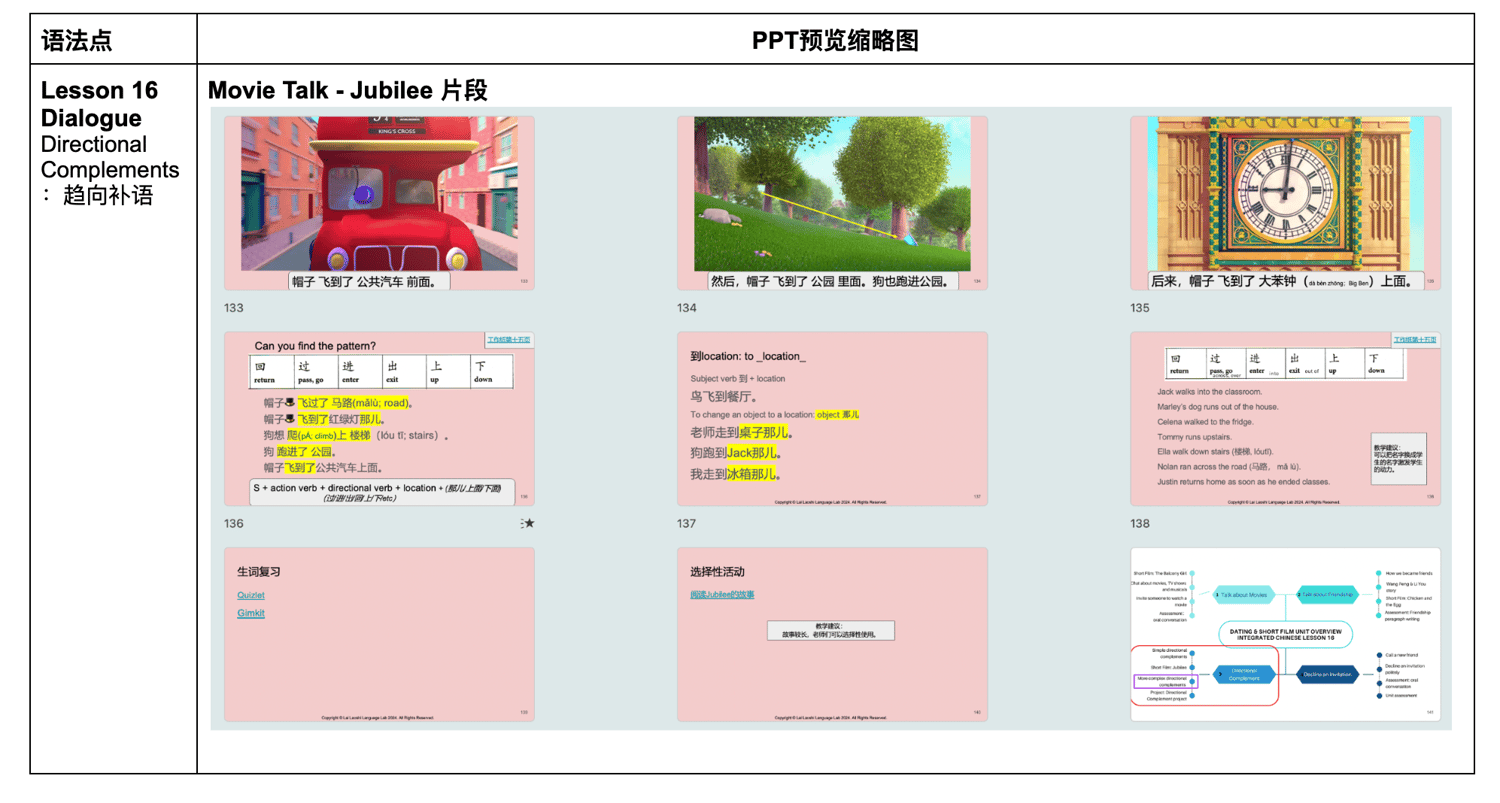Click slide number 136 label

(234, 524)
